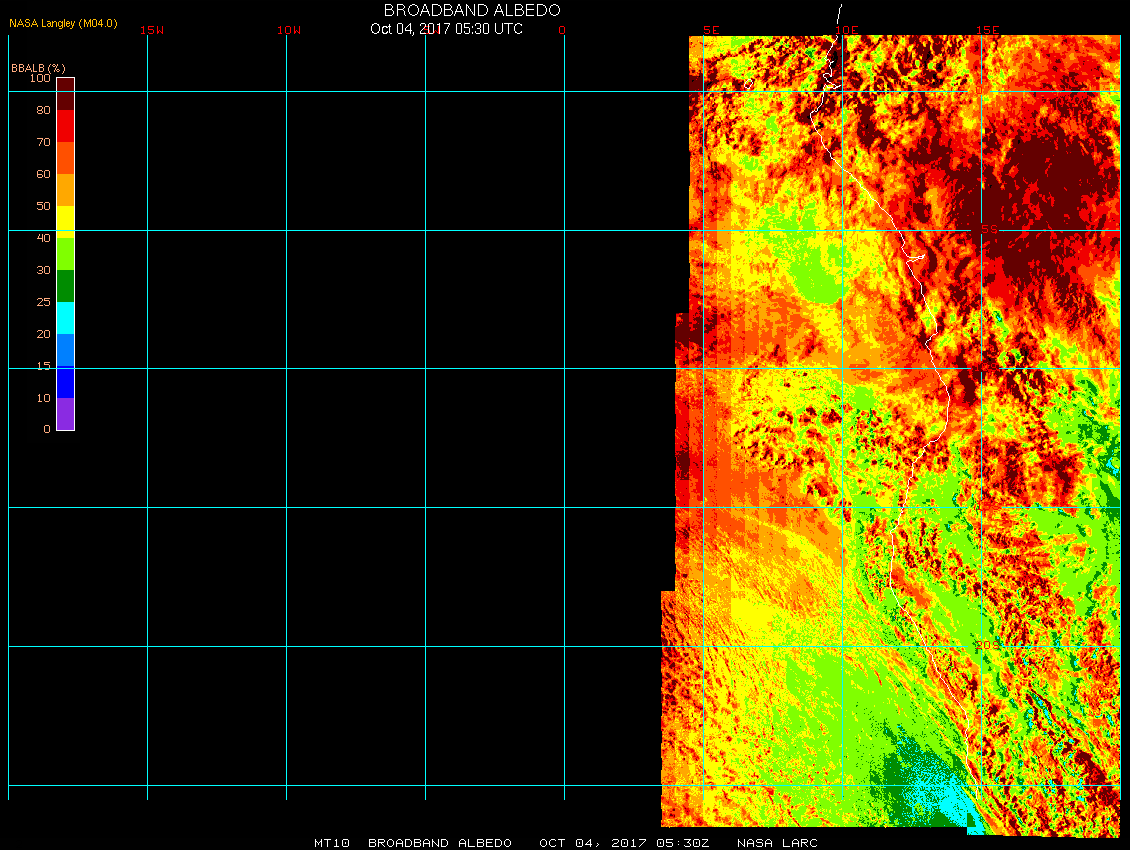Click legend value '50'
This screenshot has width=1130, height=850.
click(43, 206)
